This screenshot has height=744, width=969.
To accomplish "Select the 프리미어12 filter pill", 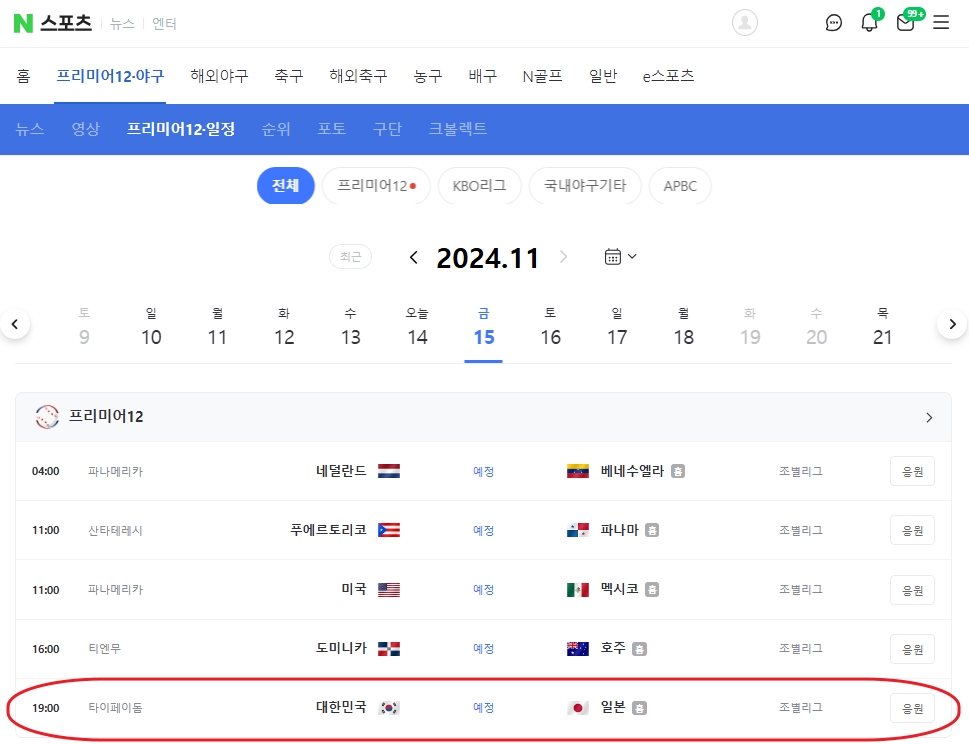I will 376,185.
